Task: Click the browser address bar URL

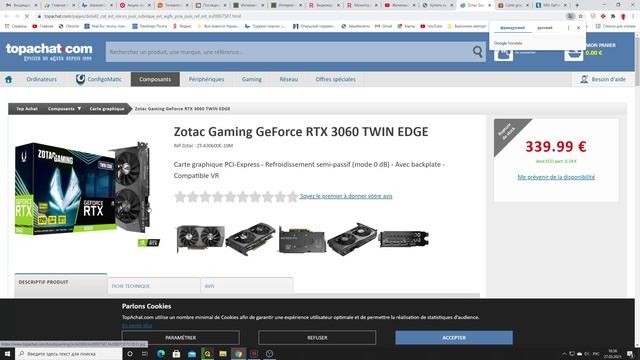Action: pyautogui.click(x=142, y=16)
